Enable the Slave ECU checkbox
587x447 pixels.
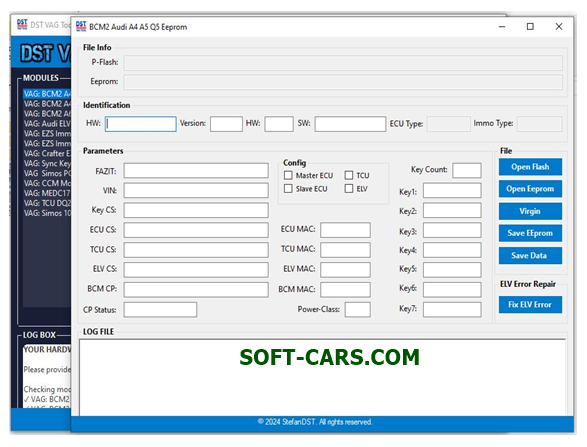pyautogui.click(x=288, y=189)
